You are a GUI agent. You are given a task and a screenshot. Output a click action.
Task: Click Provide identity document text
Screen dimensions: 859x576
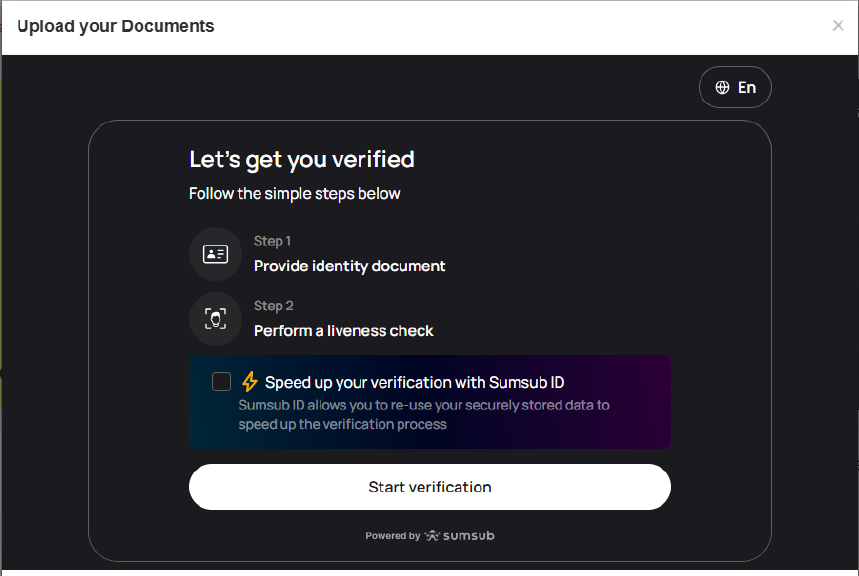(349, 266)
